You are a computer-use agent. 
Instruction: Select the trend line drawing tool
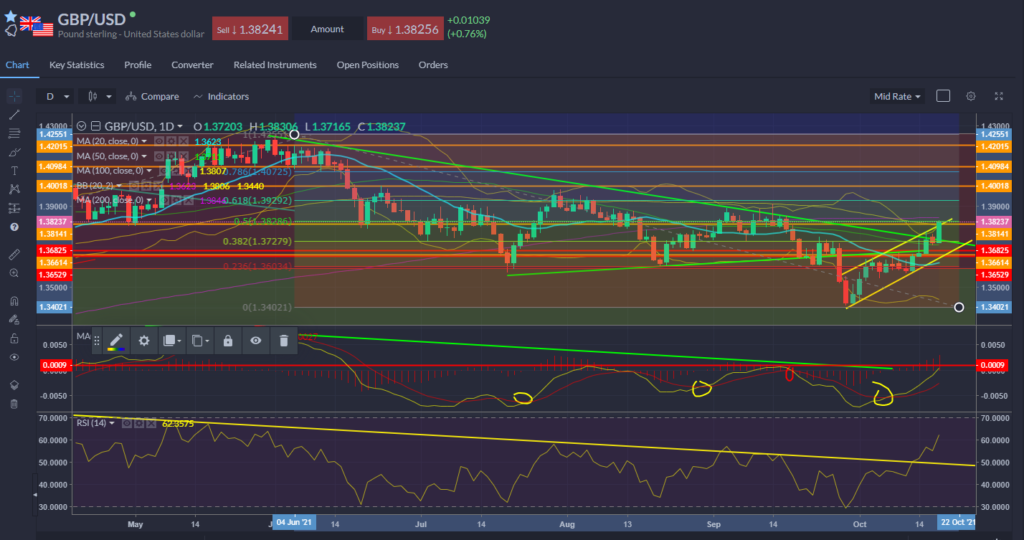(x=14, y=115)
